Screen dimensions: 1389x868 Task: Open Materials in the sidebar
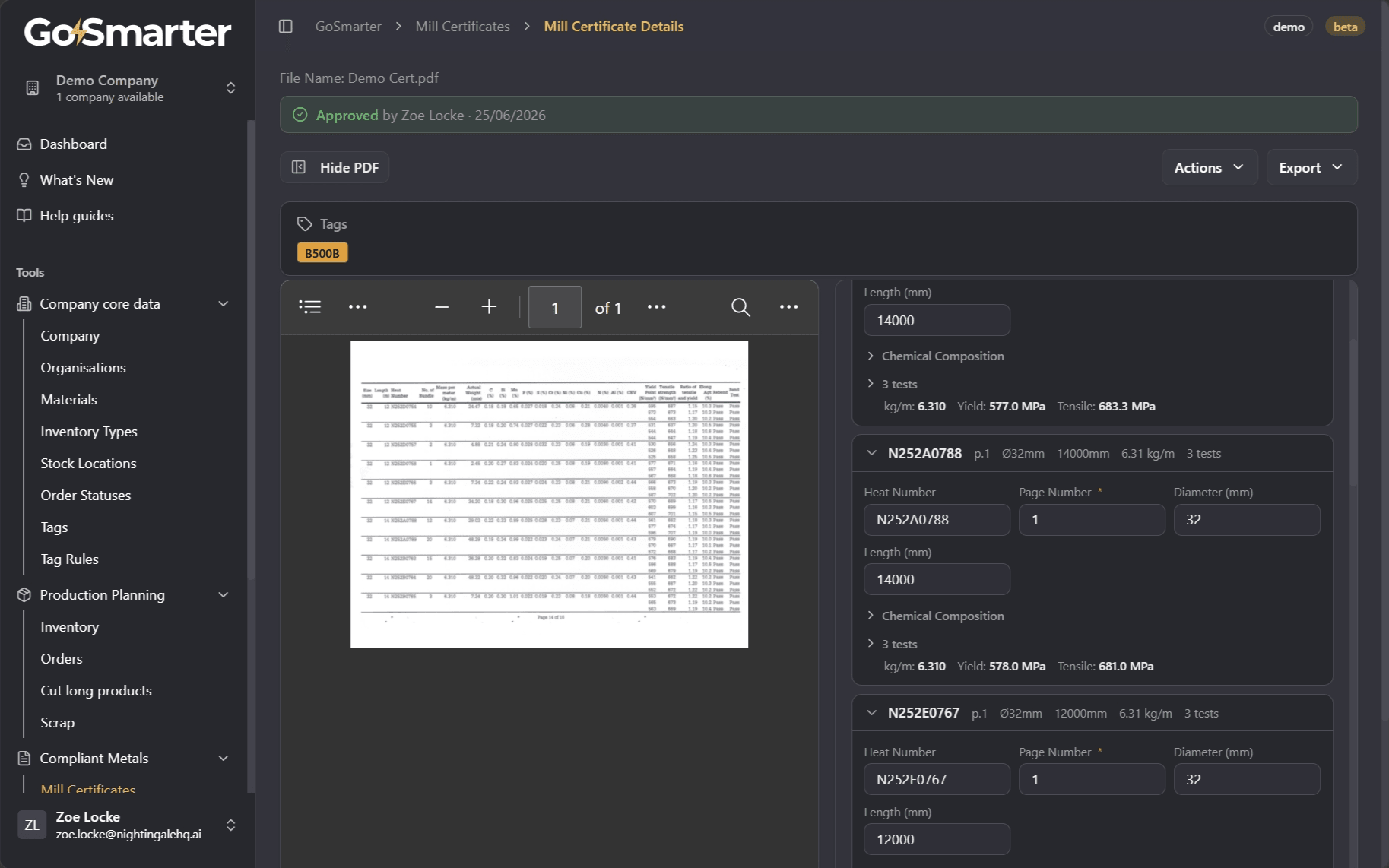[68, 400]
